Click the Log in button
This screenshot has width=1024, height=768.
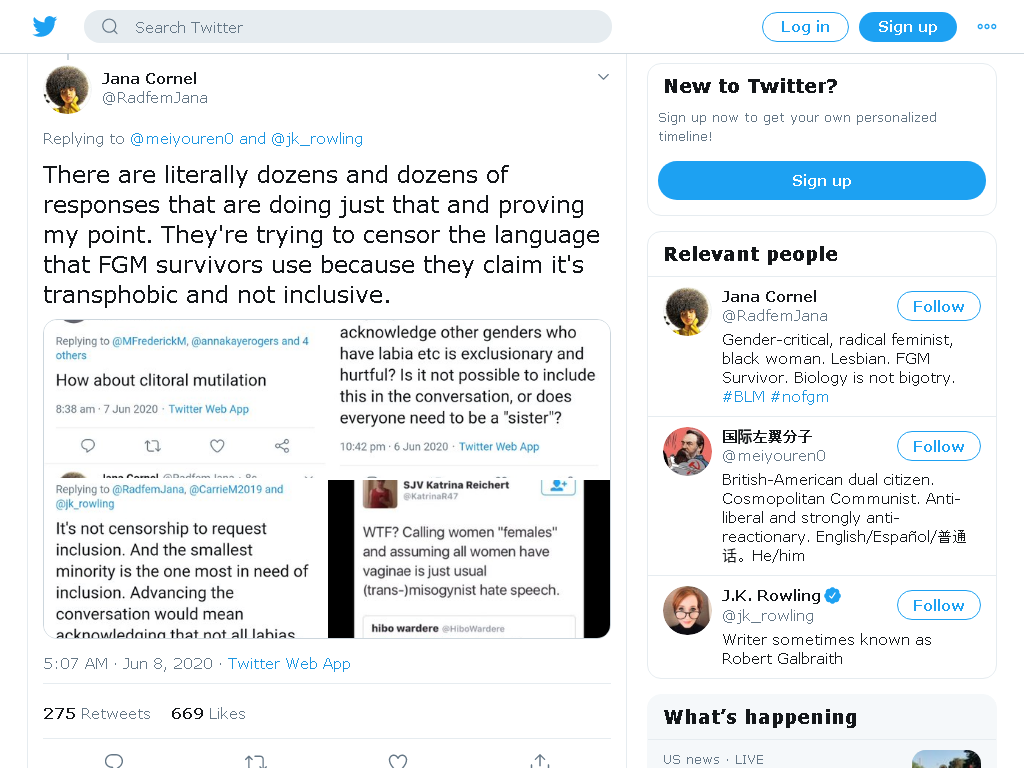(x=805, y=27)
